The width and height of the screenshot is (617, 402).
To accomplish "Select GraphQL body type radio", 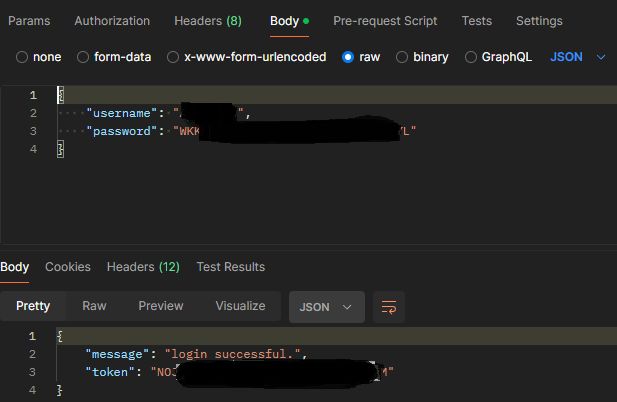I will (471, 57).
